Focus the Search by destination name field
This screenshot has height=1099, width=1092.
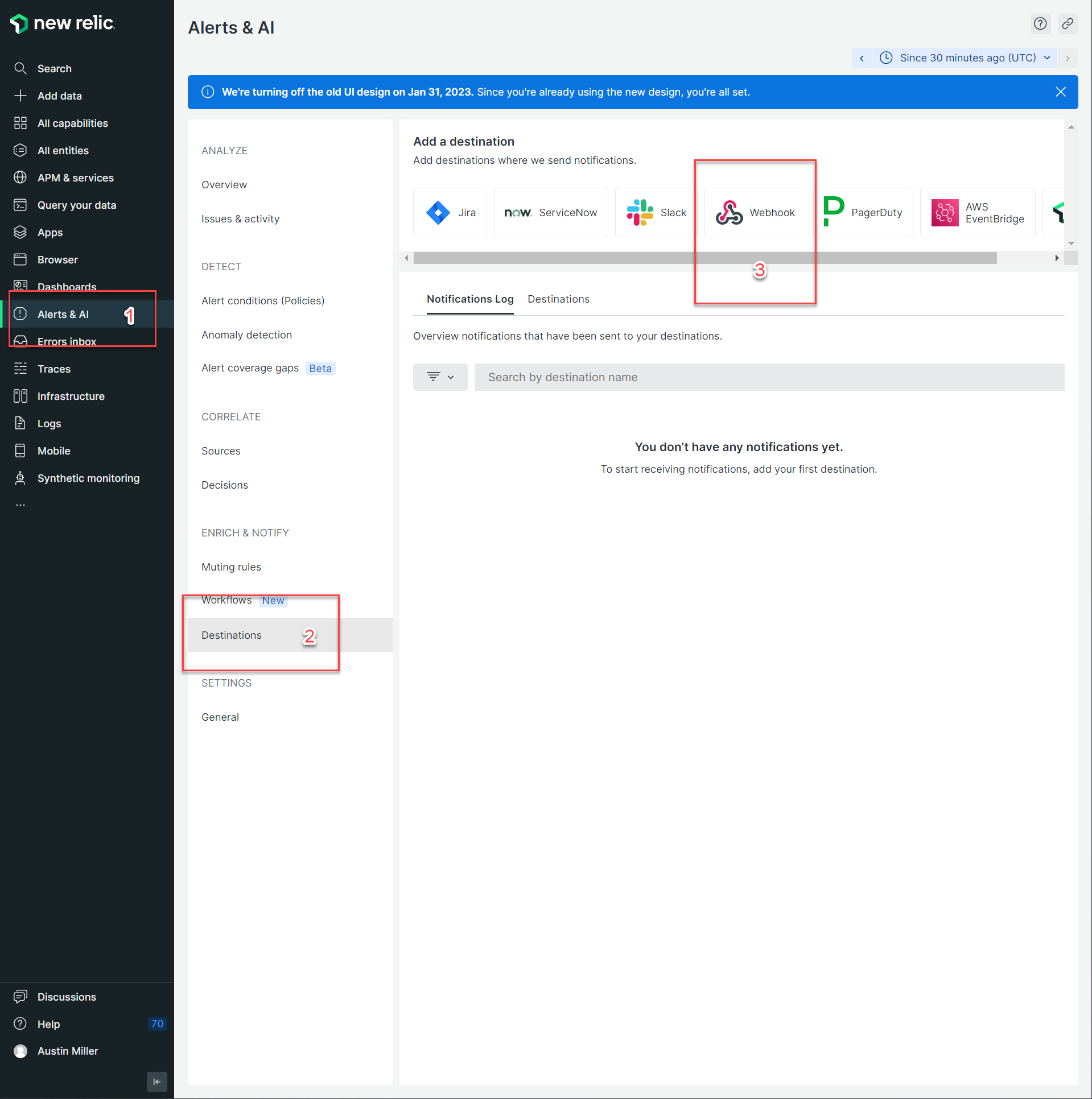(769, 377)
